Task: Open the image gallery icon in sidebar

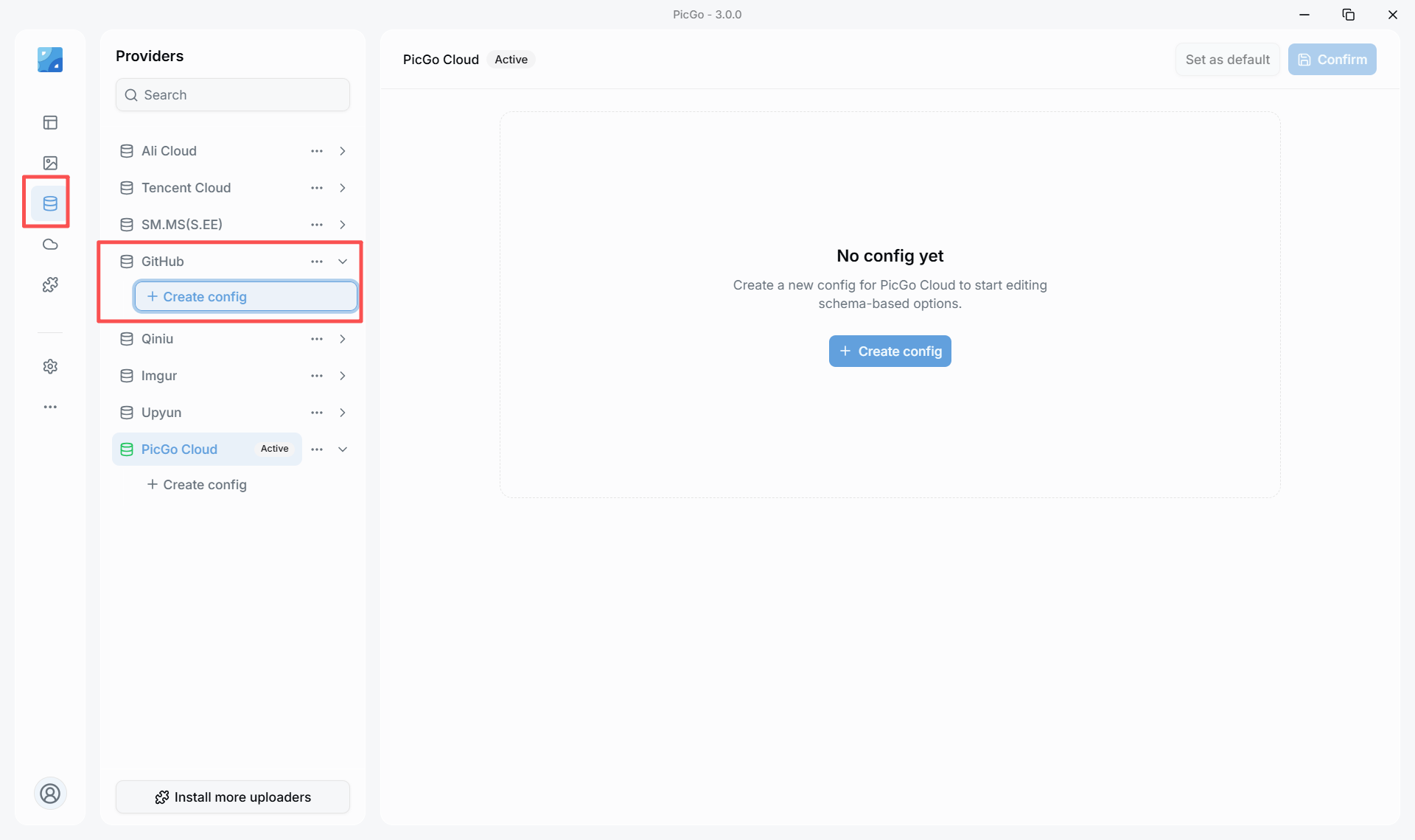Action: coord(50,163)
